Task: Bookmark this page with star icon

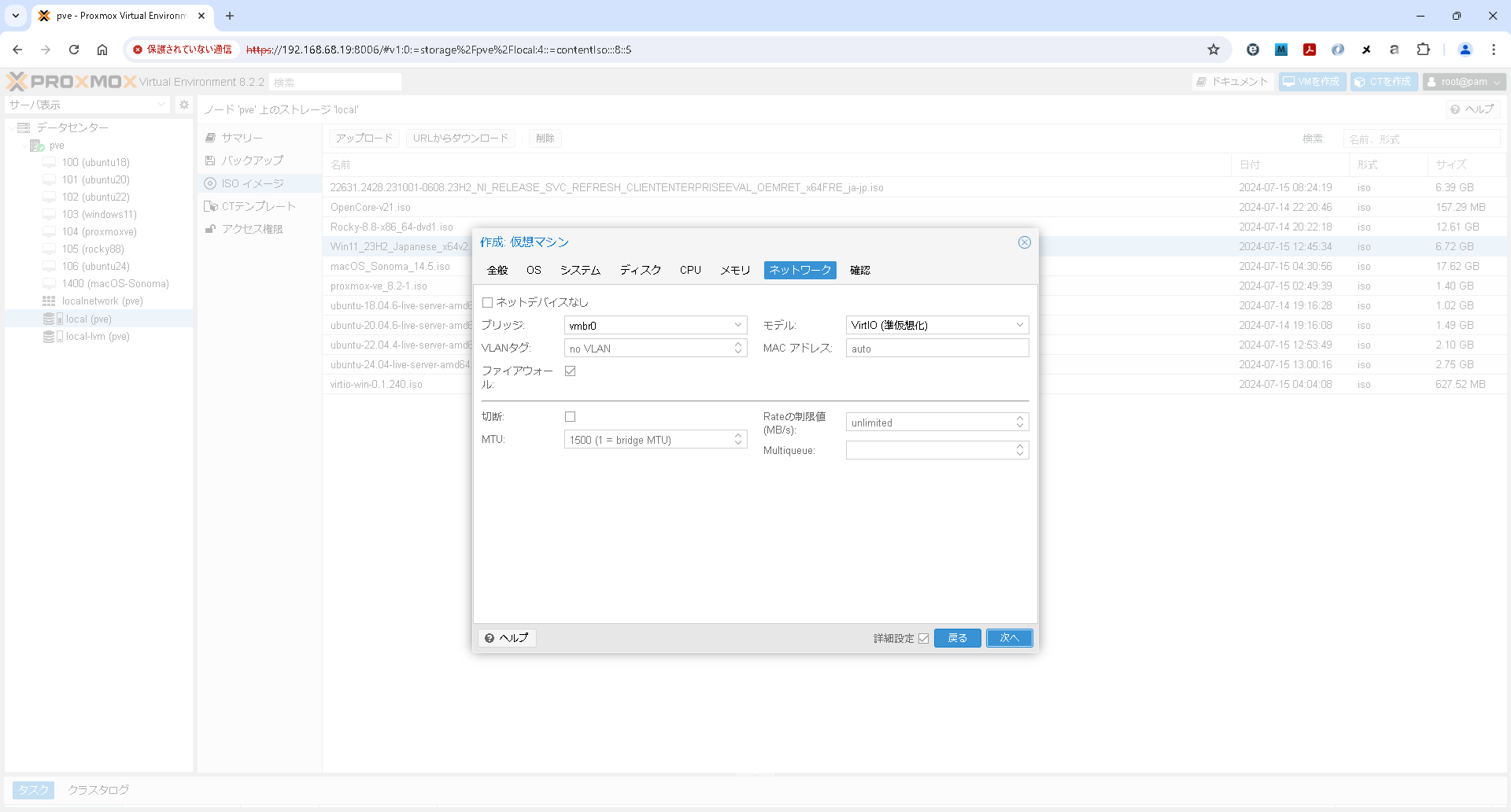Action: [x=1214, y=50]
